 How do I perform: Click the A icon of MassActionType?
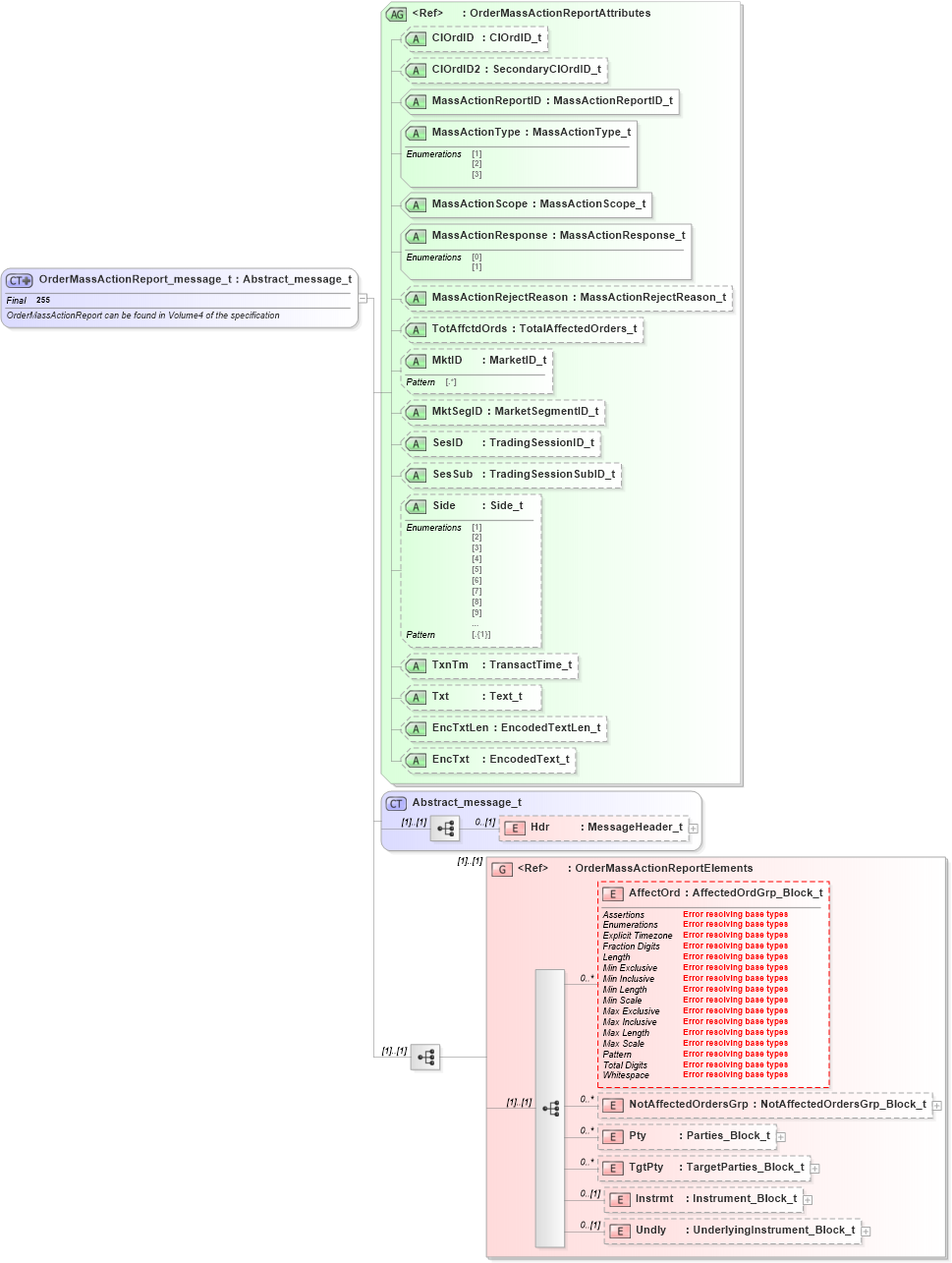pos(415,134)
